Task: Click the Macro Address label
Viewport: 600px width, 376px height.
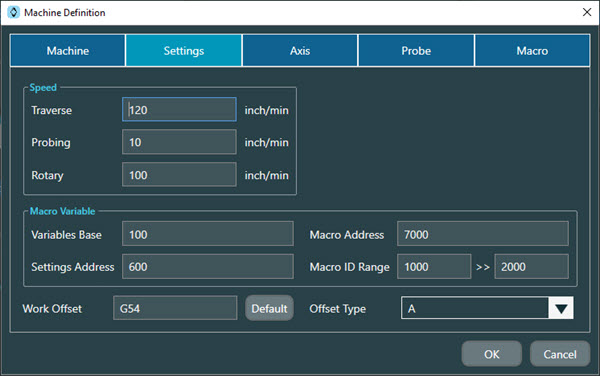Action: pos(347,234)
